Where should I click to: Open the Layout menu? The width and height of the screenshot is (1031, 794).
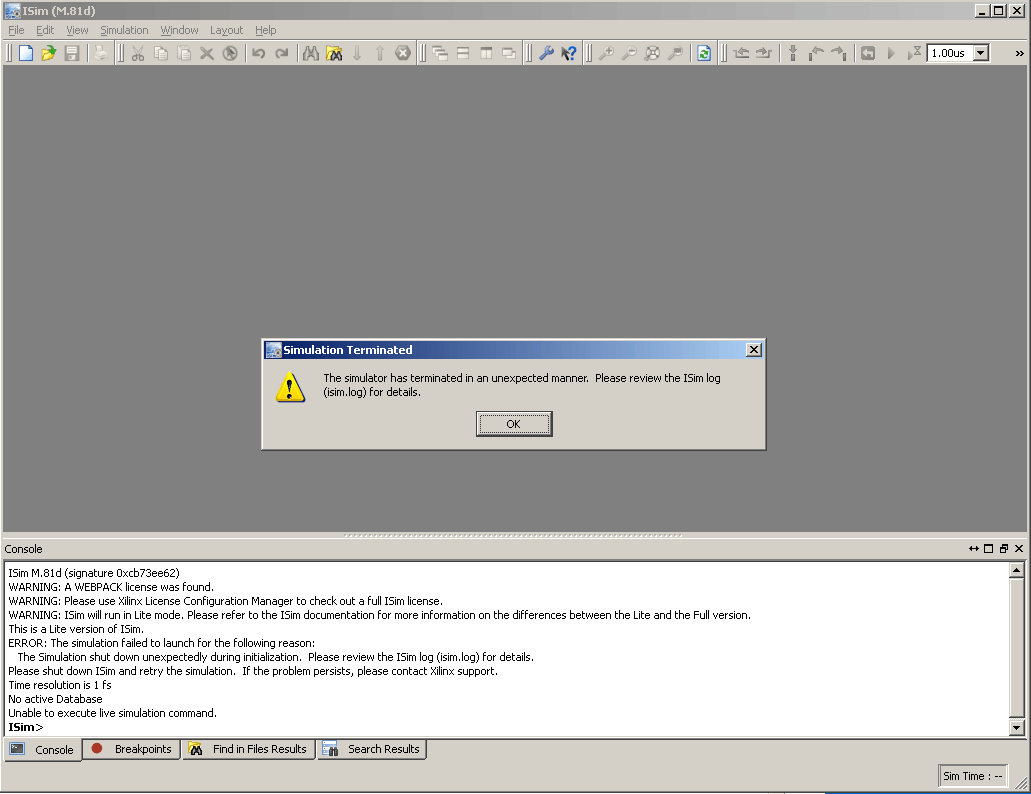(x=226, y=30)
